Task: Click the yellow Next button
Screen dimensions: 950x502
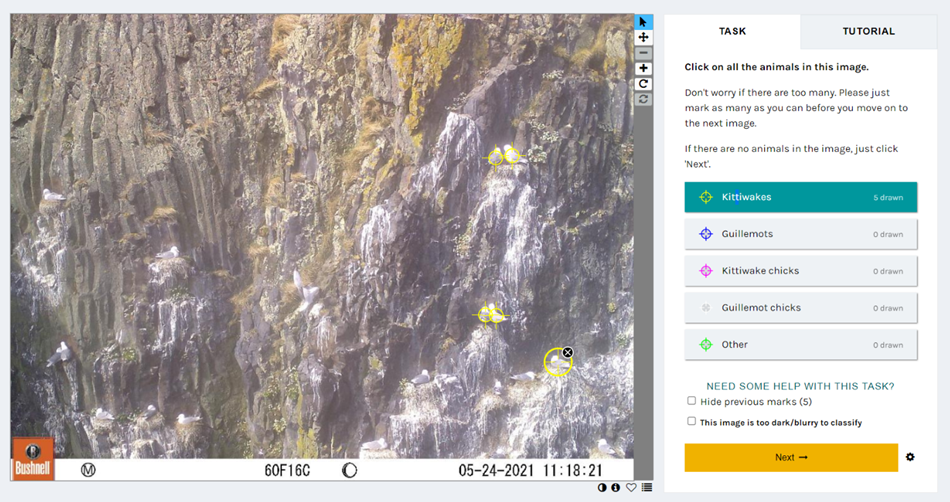Action: (791, 458)
